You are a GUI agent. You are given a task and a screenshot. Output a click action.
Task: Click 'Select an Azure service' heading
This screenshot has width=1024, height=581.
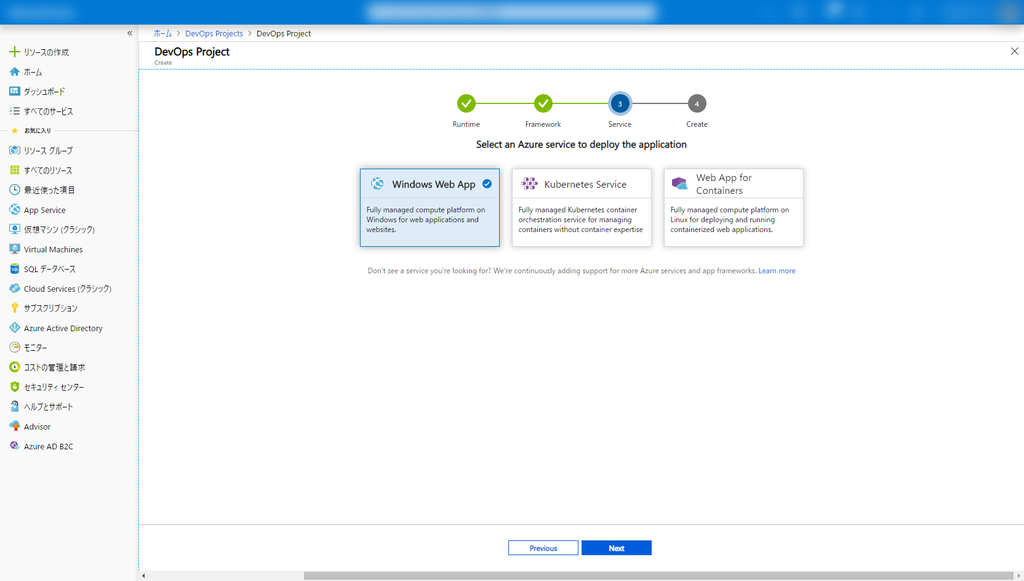coord(581,144)
